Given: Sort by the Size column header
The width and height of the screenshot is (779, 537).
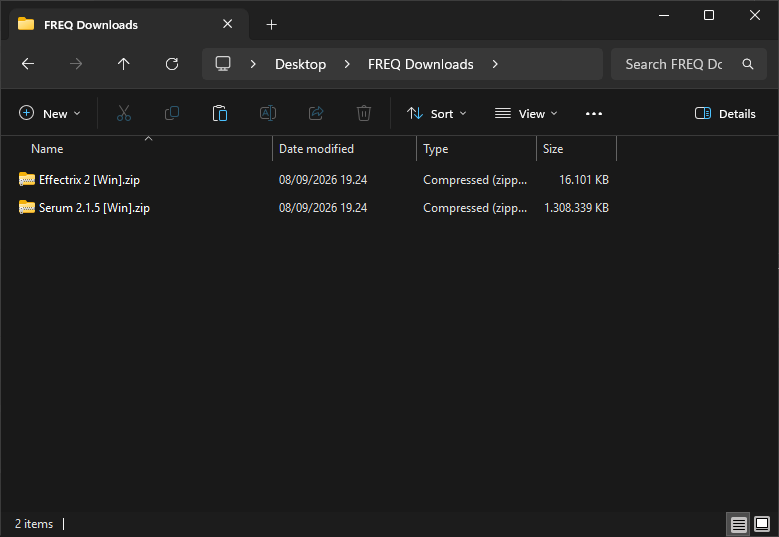Looking at the screenshot, I should pos(577,149).
